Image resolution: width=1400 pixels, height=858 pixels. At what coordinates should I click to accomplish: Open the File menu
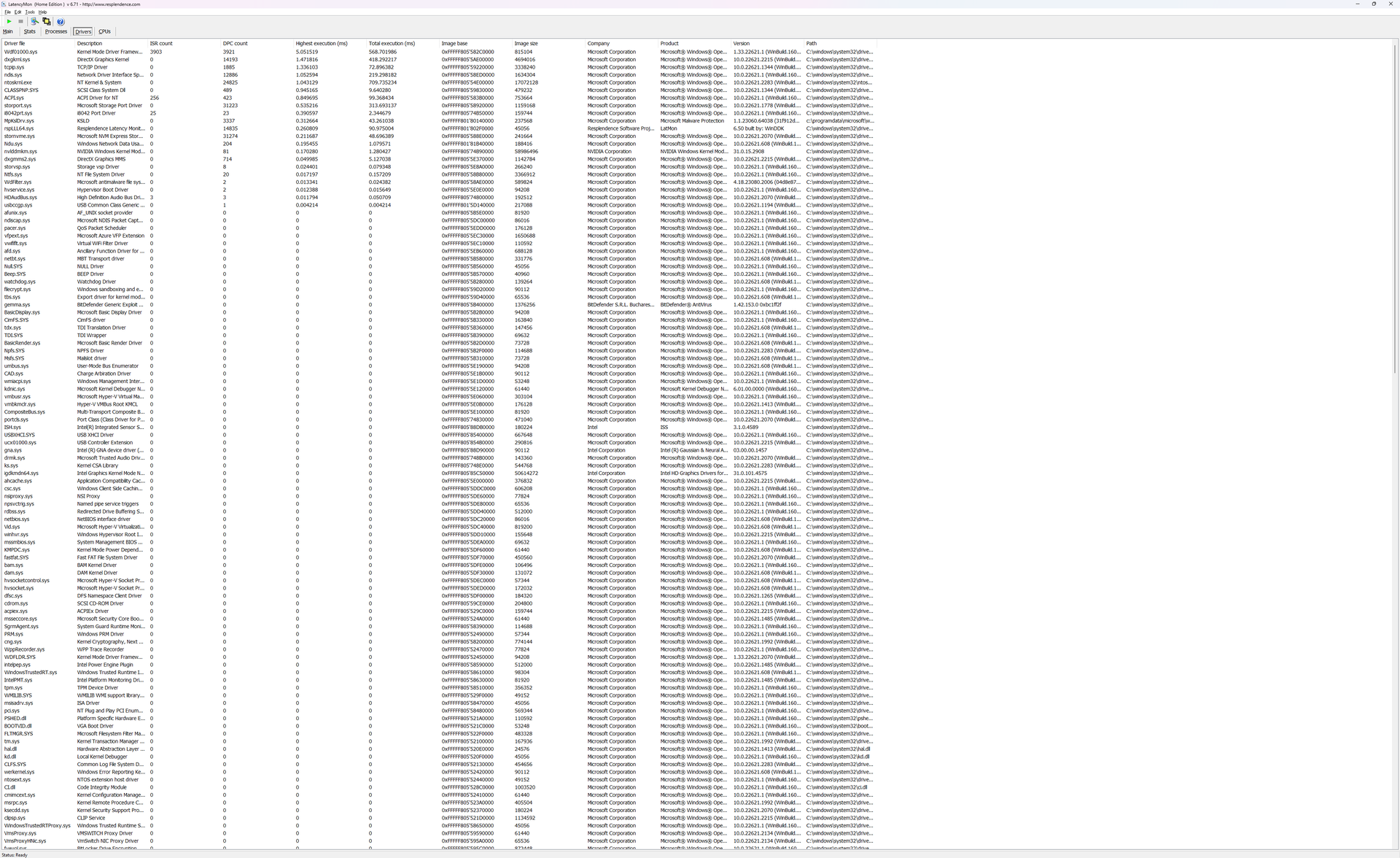click(x=7, y=12)
